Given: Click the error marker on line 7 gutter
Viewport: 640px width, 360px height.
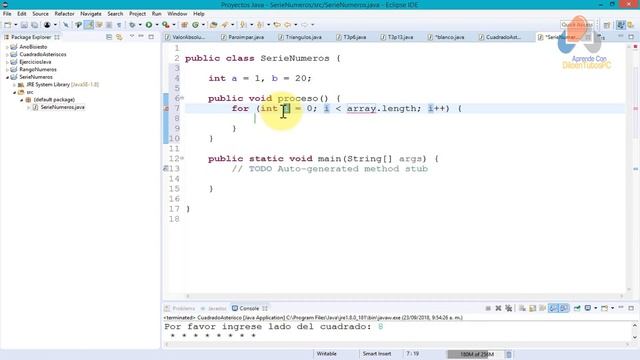Looking at the screenshot, I should [x=166, y=109].
